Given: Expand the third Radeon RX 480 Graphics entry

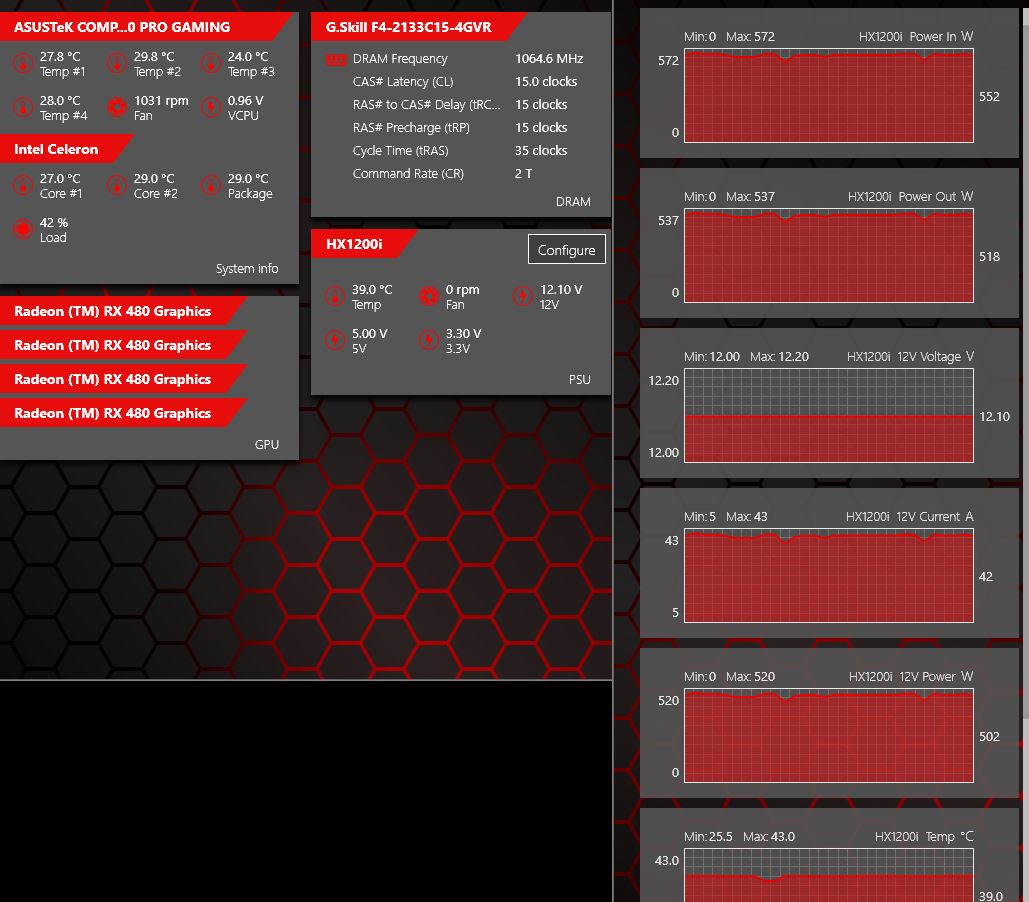Looking at the screenshot, I should (x=123, y=379).
